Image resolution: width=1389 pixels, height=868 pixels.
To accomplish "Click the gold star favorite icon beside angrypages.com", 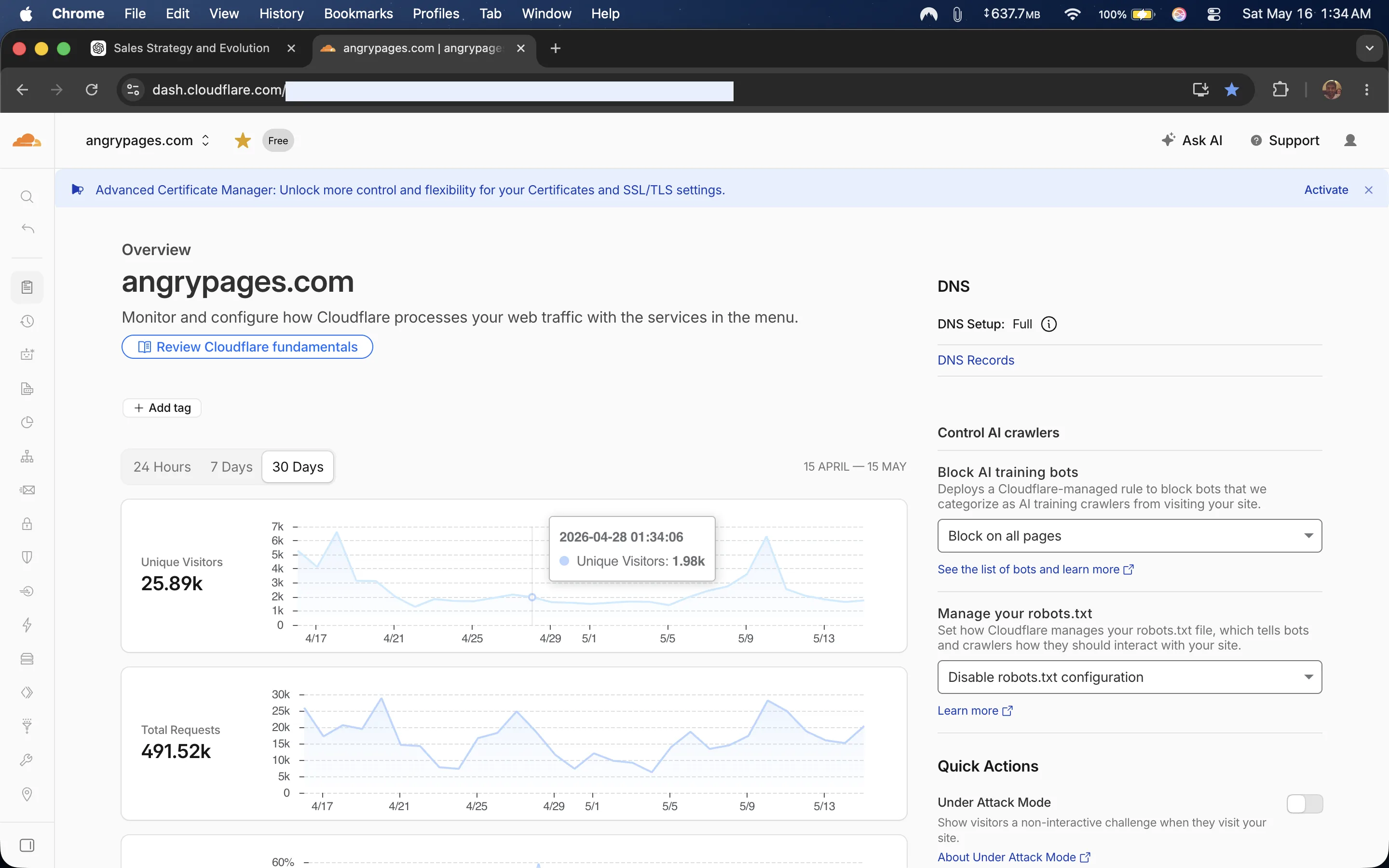I will tap(243, 140).
